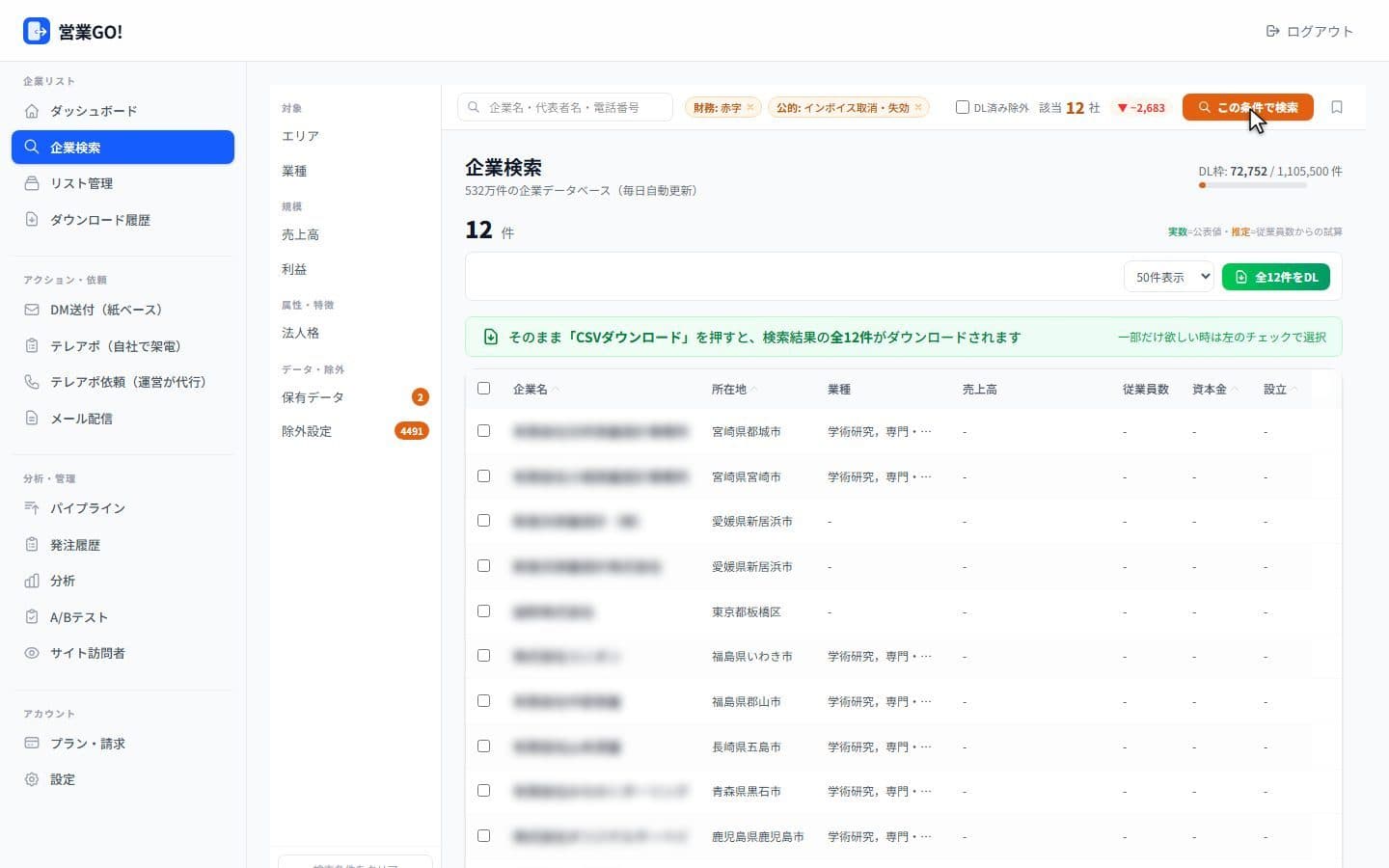Click the DL枠 usage progress bar
Viewport: 1389px width, 868px height.
click(1252, 185)
